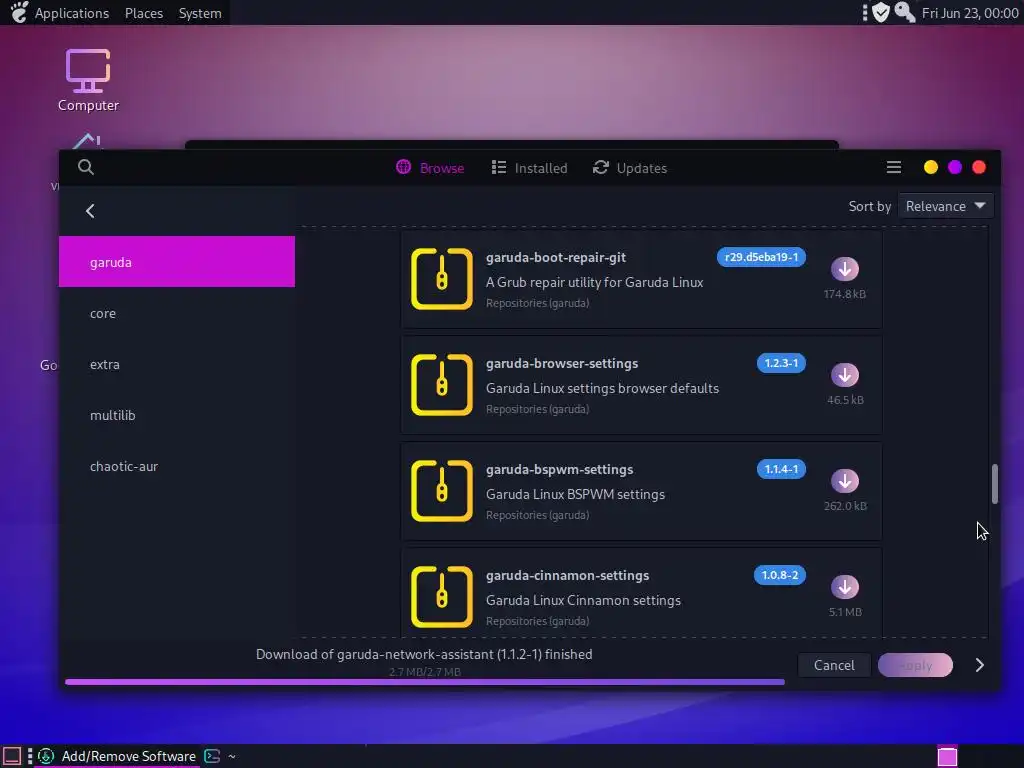
Task: Click the download finished status message
Action: point(424,654)
